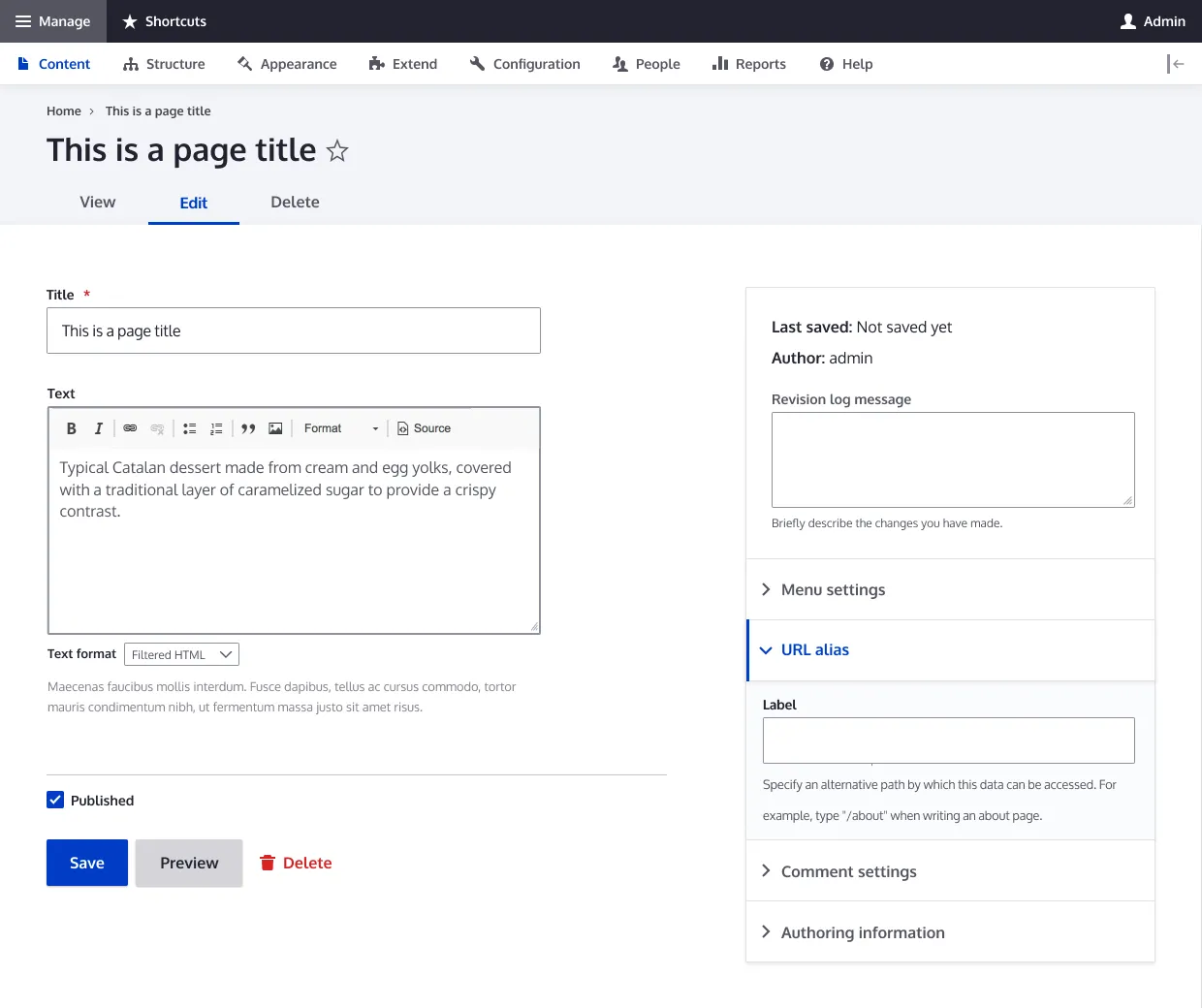Viewport: 1202px width, 1008px height.
Task: Open the Help section
Action: (846, 64)
